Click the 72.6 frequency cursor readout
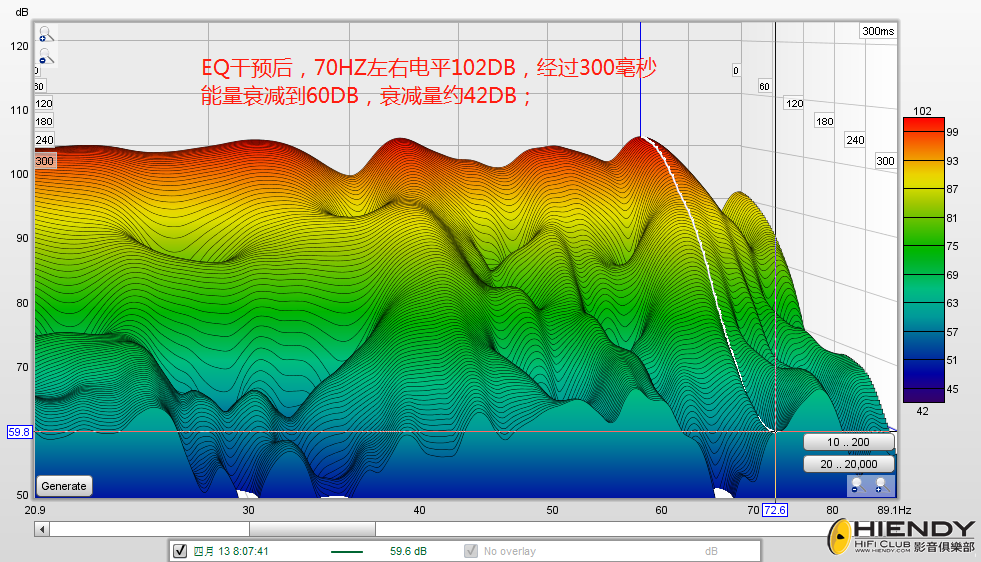981x562 pixels. 775,510
